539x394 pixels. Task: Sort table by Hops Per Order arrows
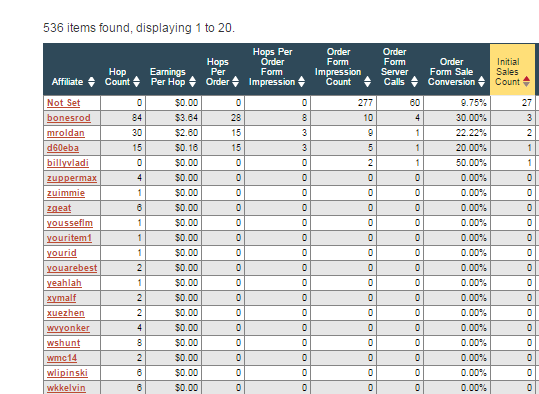(235, 82)
